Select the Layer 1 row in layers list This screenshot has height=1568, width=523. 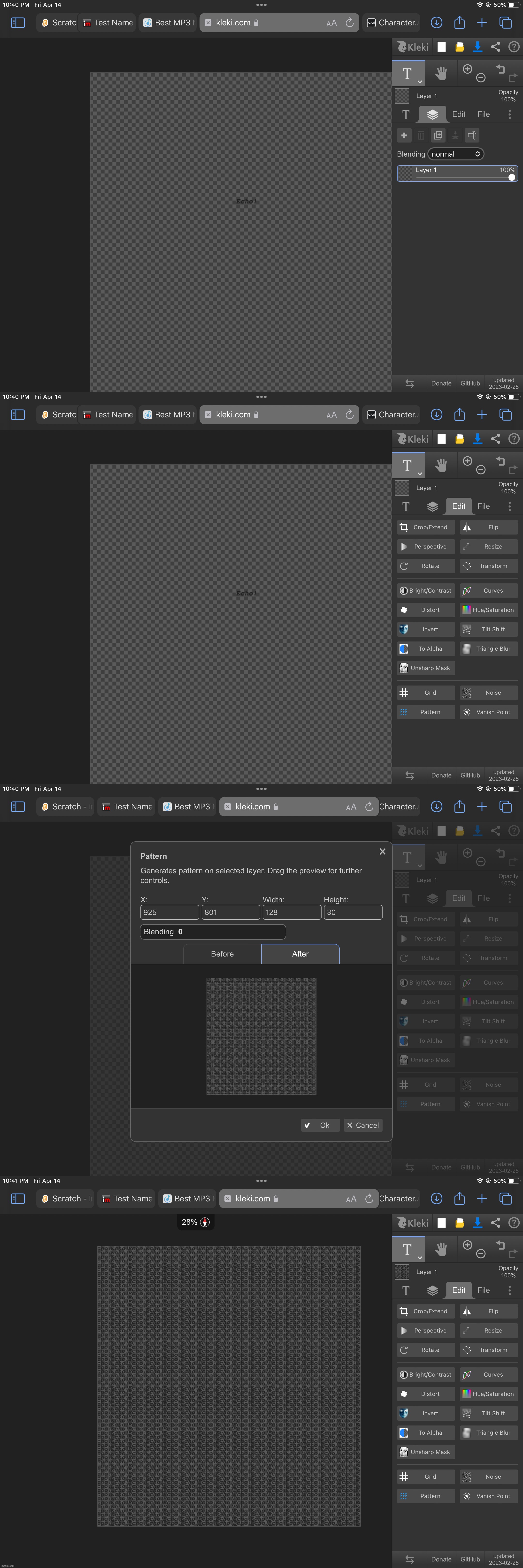(x=457, y=173)
